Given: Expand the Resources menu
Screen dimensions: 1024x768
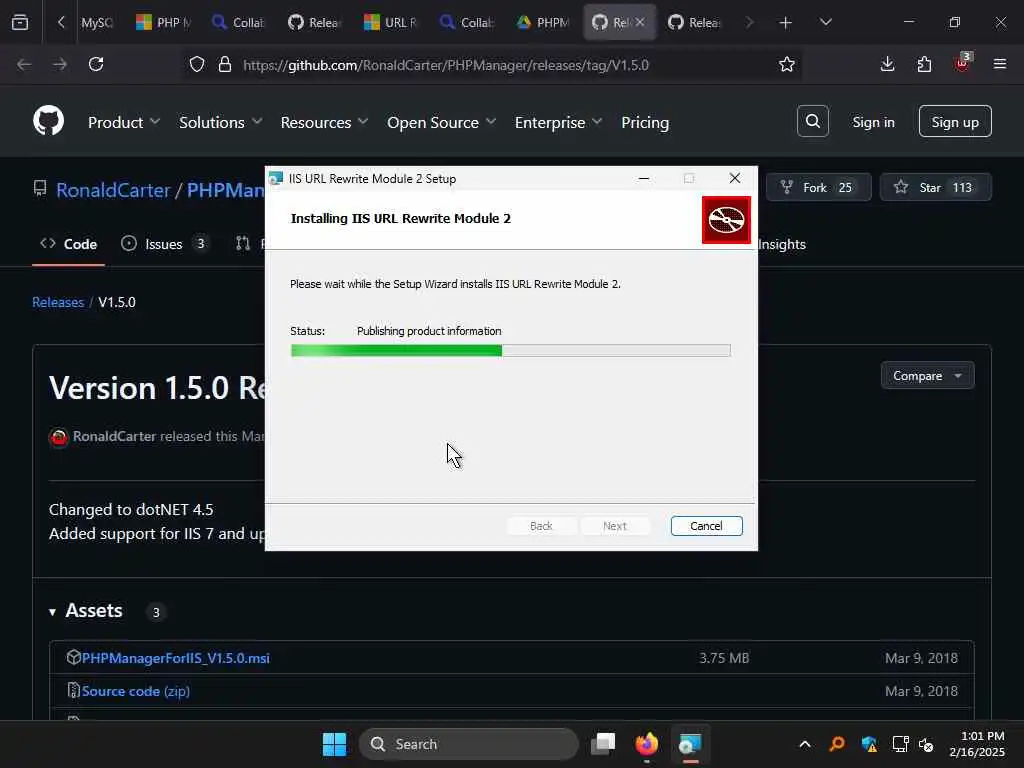Looking at the screenshot, I should coord(324,122).
